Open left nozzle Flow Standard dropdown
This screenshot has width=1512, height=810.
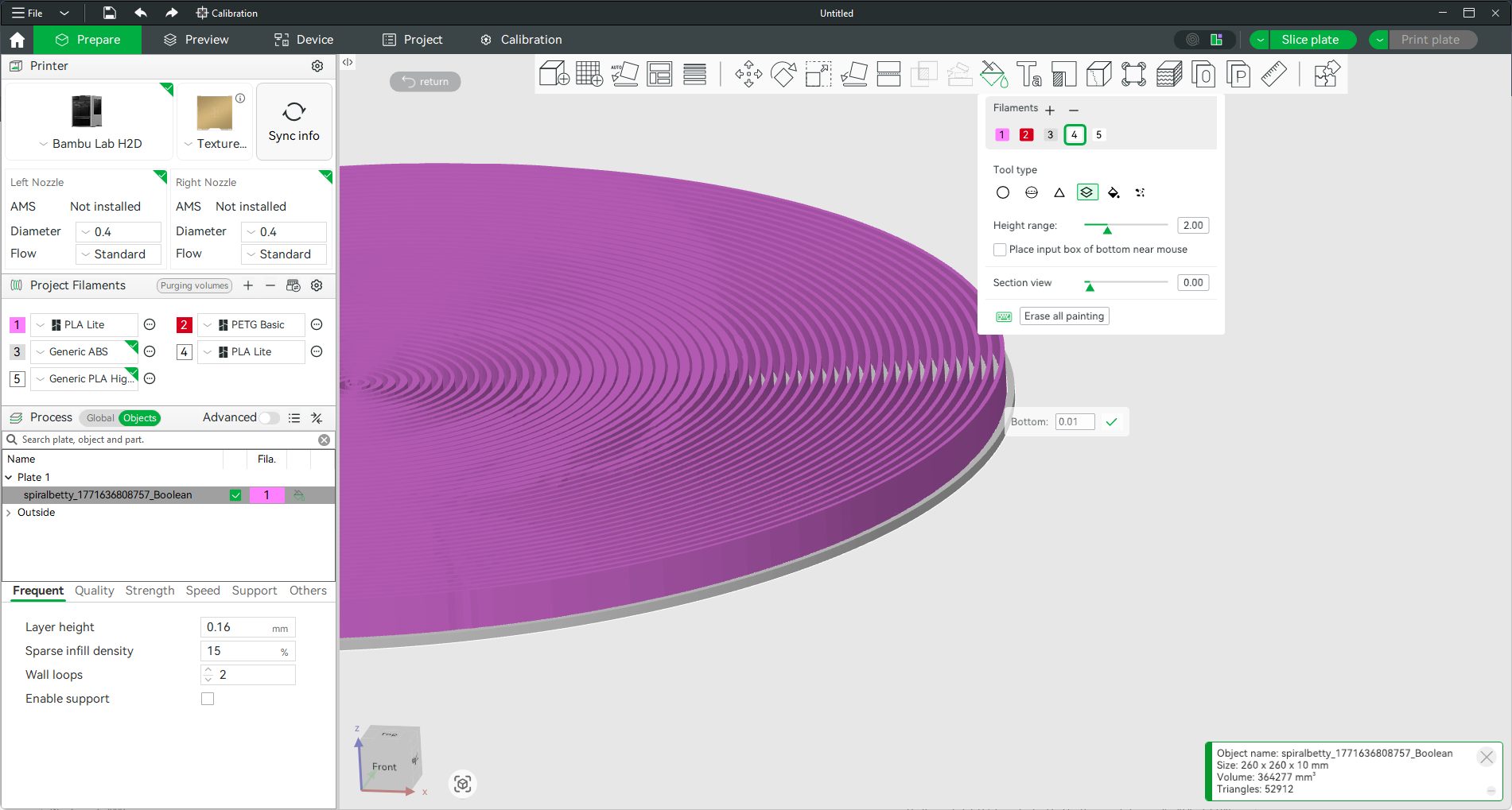(119, 254)
